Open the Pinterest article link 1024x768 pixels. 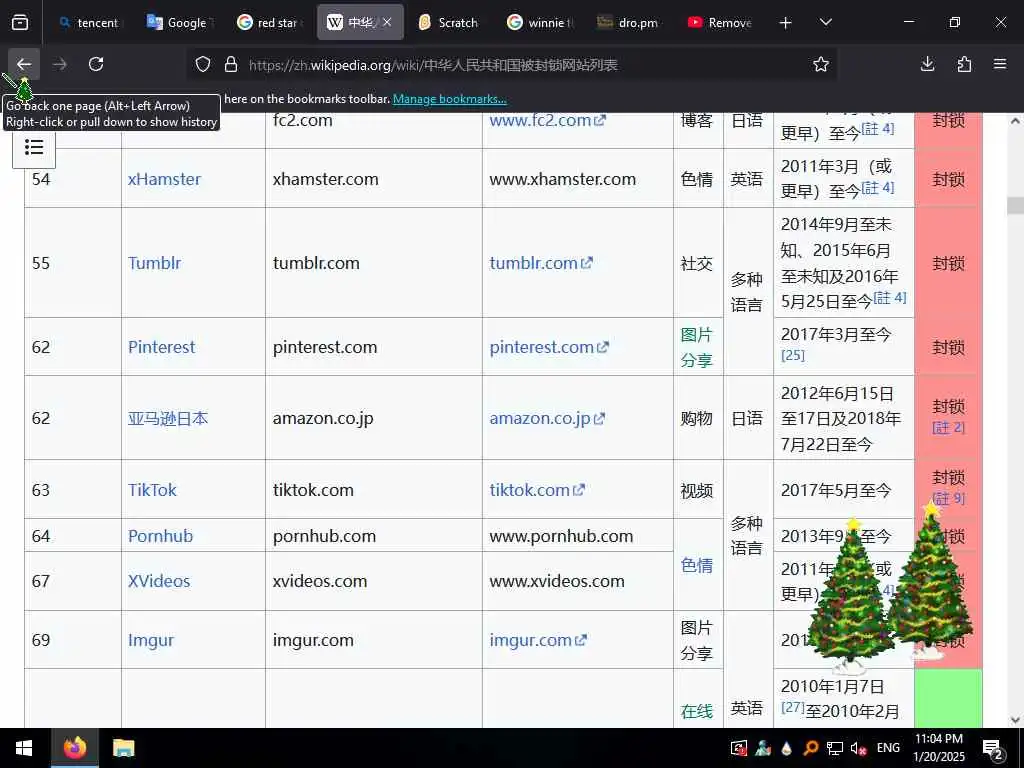tap(161, 347)
